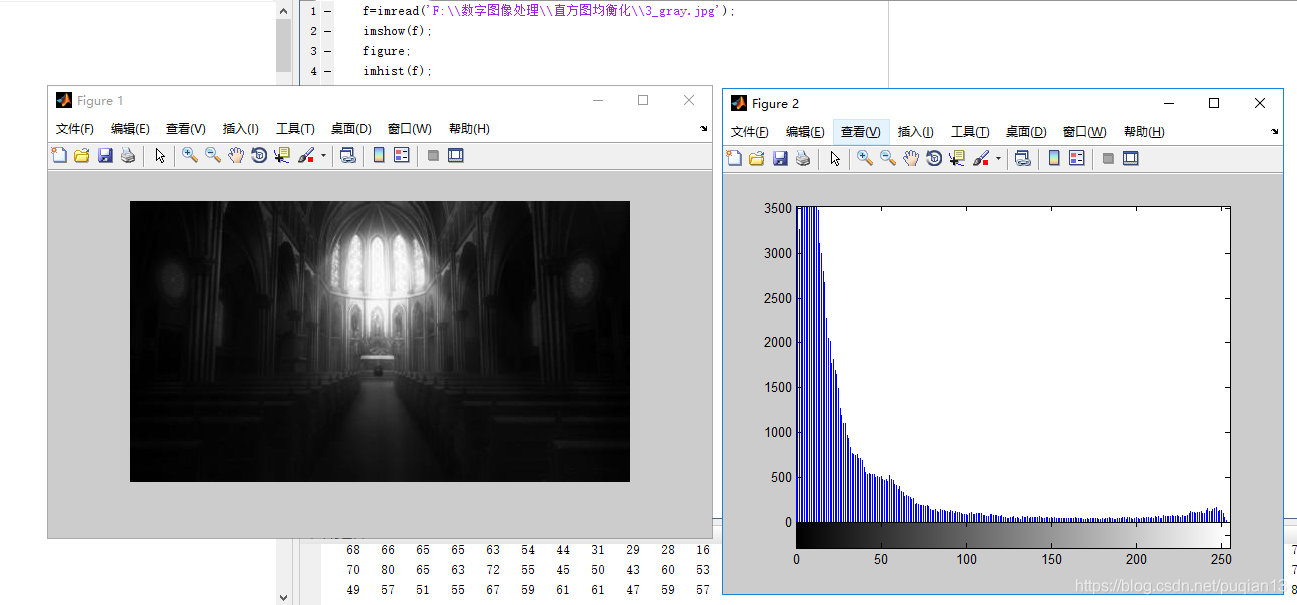
Task: Insert Colorbar icon in Figure 2
Action: (1054, 158)
